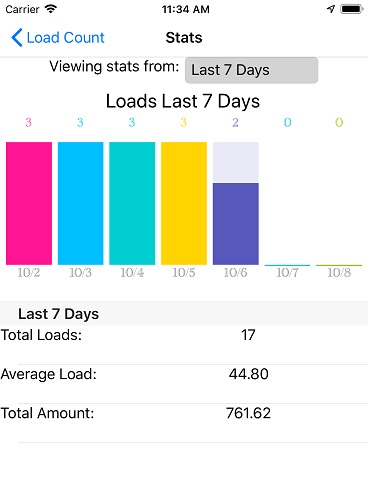Open the Last 7 Days dropdown

coord(251,70)
